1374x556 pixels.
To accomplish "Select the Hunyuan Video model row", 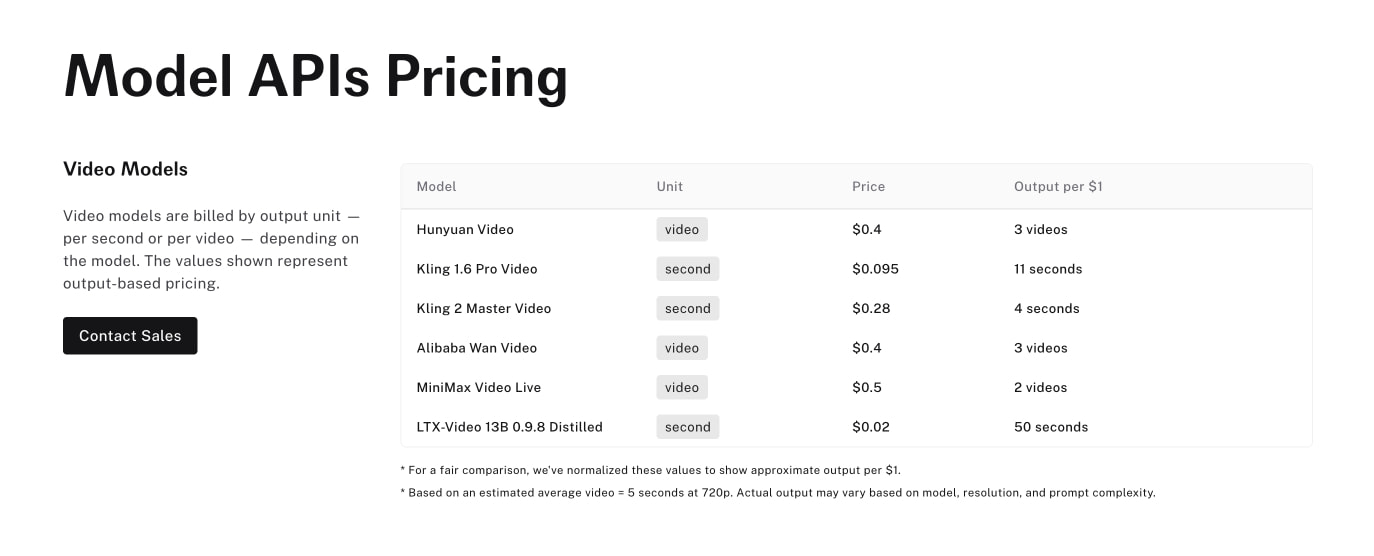I will [x=856, y=229].
